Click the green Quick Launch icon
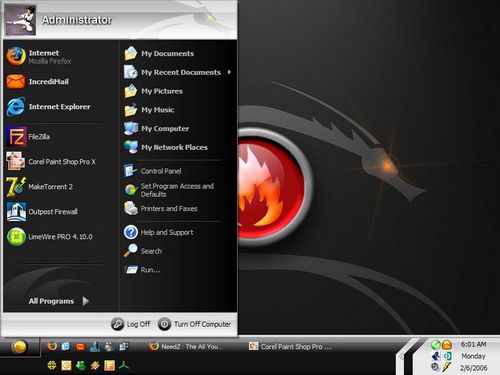The width and height of the screenshot is (500, 375). pyautogui.click(x=81, y=366)
